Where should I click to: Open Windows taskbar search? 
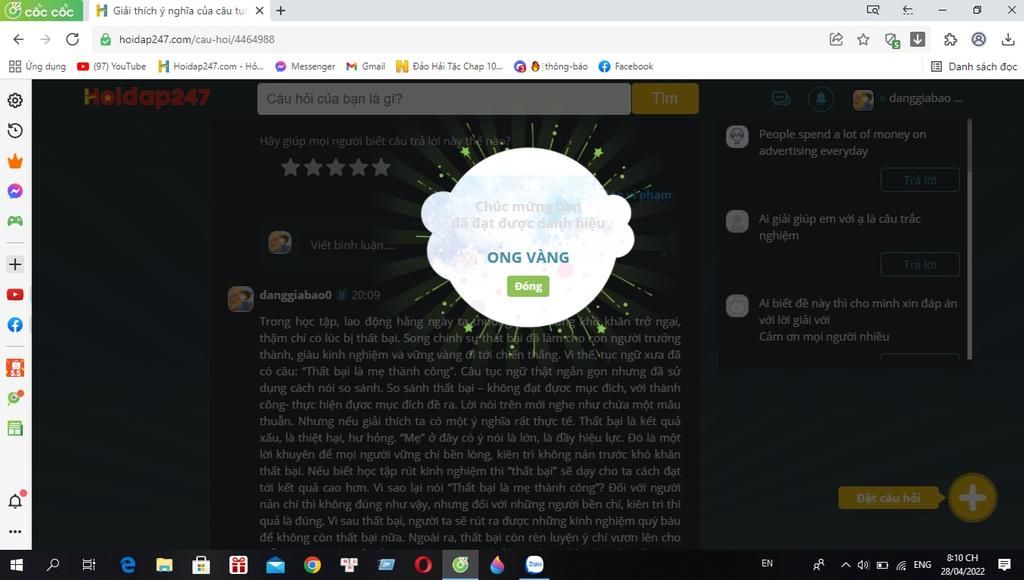tap(53, 564)
